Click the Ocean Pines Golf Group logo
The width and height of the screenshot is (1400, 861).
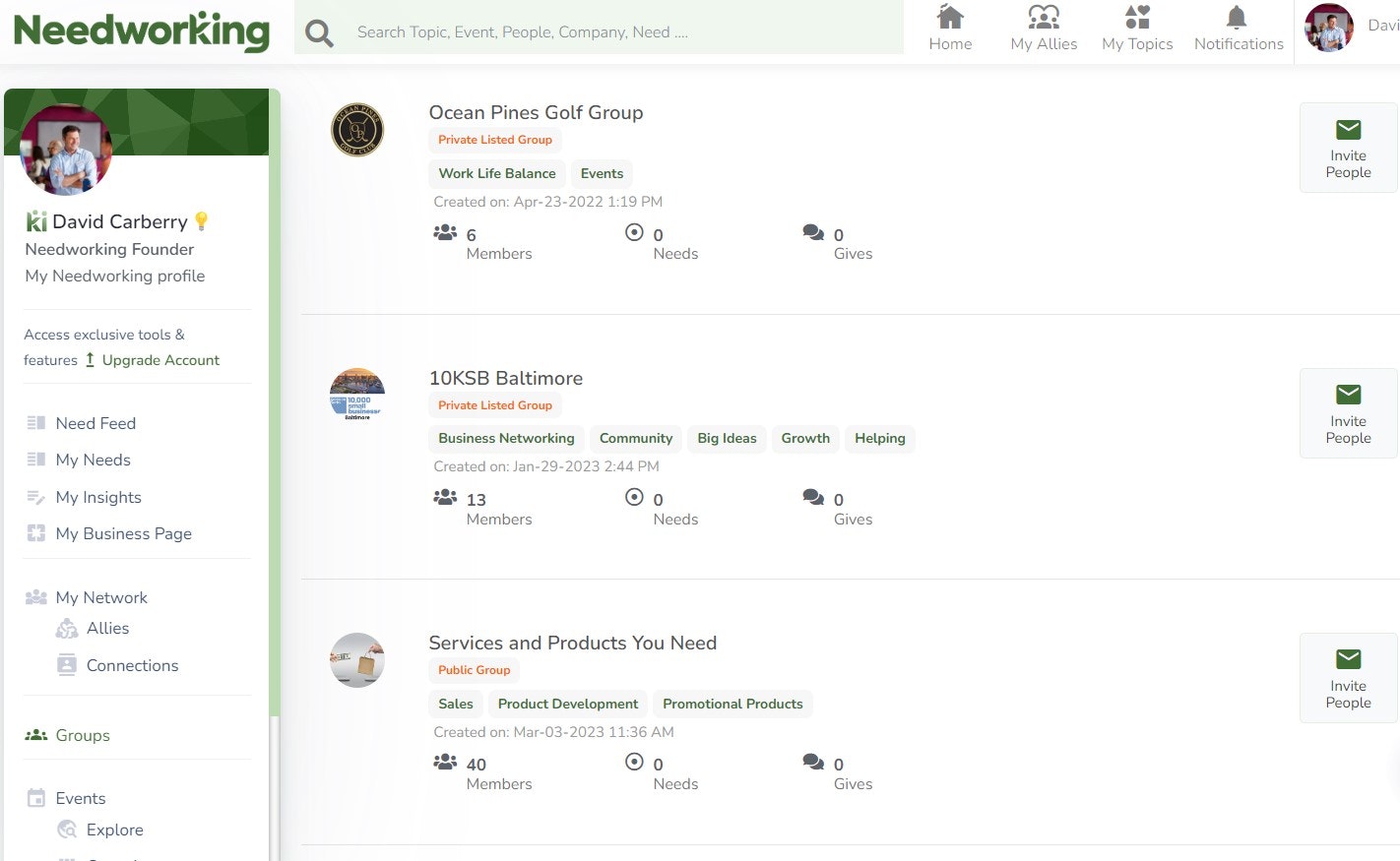357,130
